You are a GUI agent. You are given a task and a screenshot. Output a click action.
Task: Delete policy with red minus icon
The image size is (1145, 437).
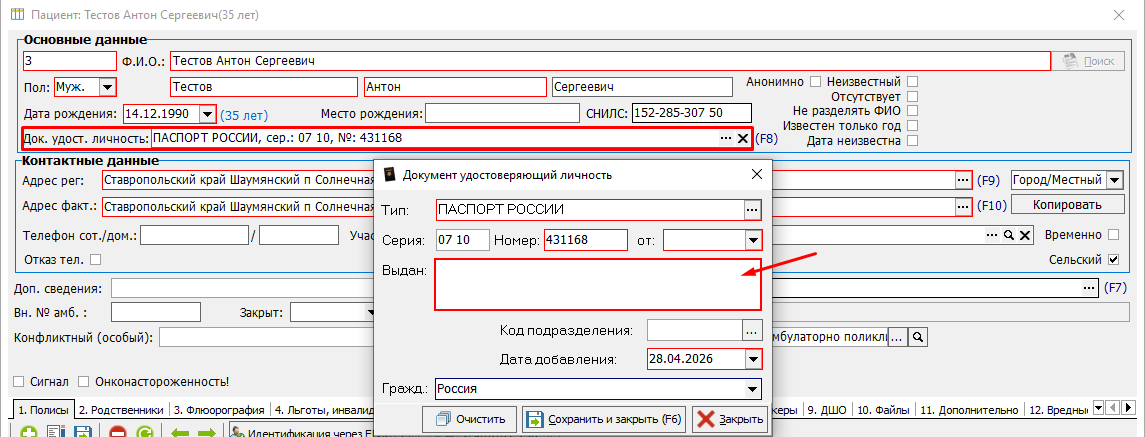tap(118, 431)
